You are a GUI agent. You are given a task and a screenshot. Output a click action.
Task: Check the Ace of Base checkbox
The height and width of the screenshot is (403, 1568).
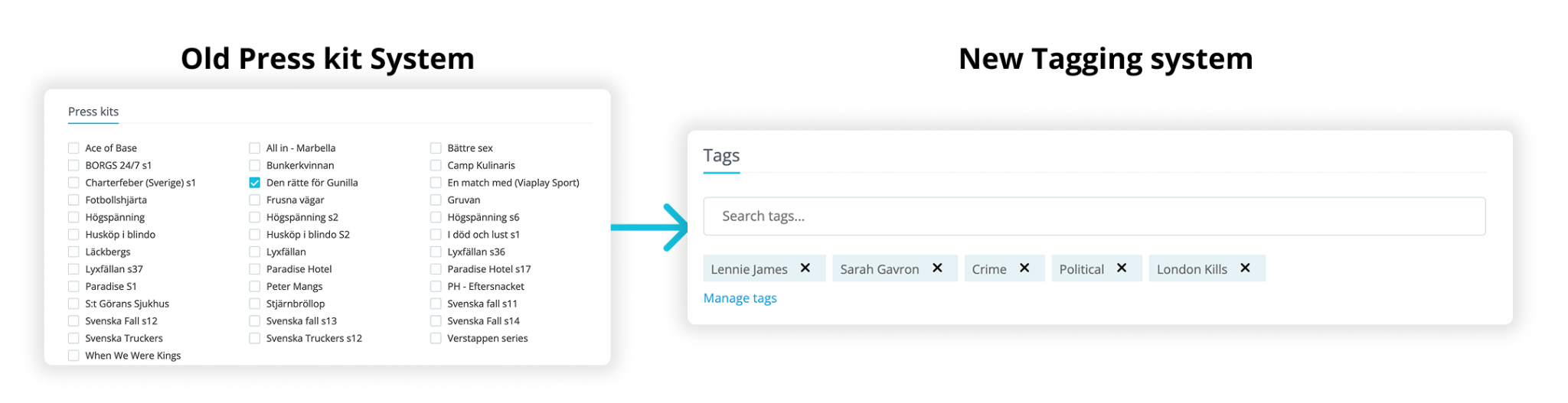pyautogui.click(x=73, y=148)
